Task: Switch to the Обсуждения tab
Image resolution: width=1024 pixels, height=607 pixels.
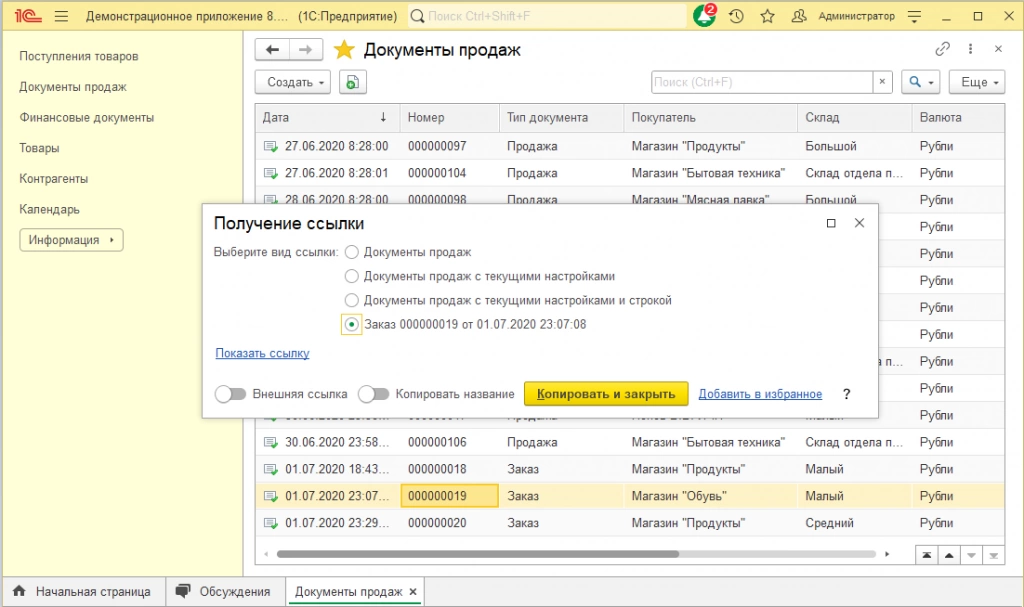Action: [x=223, y=592]
